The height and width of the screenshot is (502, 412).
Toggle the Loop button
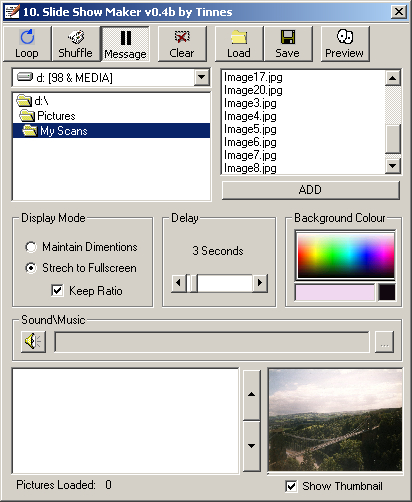click(27, 44)
